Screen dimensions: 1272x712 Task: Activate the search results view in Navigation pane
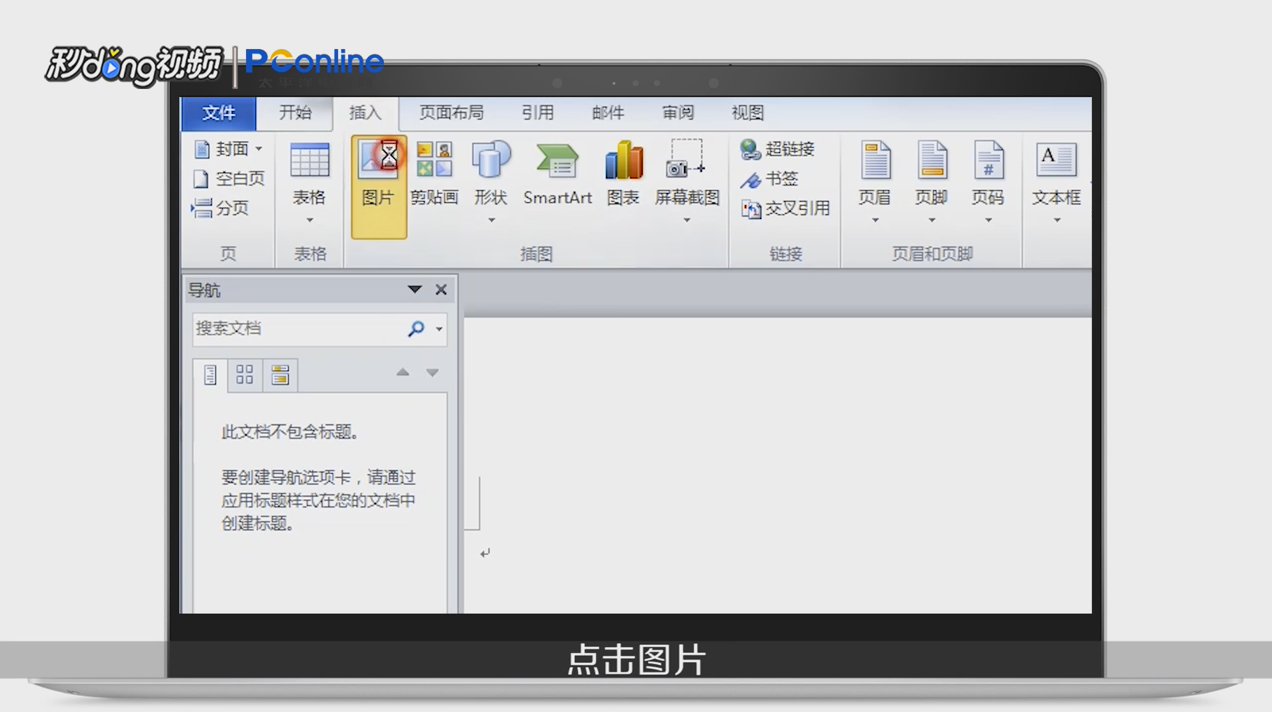tap(279, 374)
